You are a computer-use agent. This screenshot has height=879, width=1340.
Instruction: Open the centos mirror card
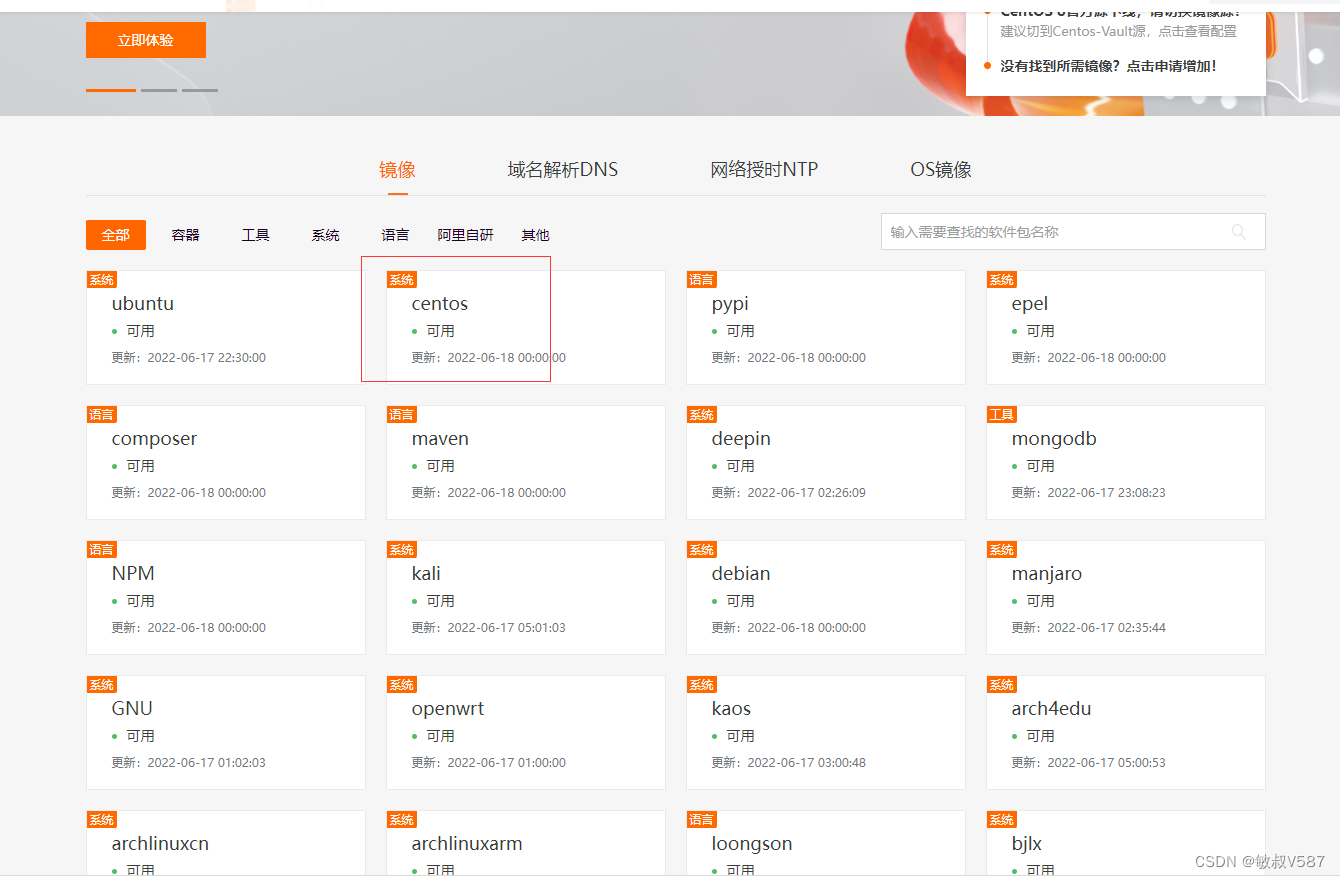pyautogui.click(x=526, y=327)
